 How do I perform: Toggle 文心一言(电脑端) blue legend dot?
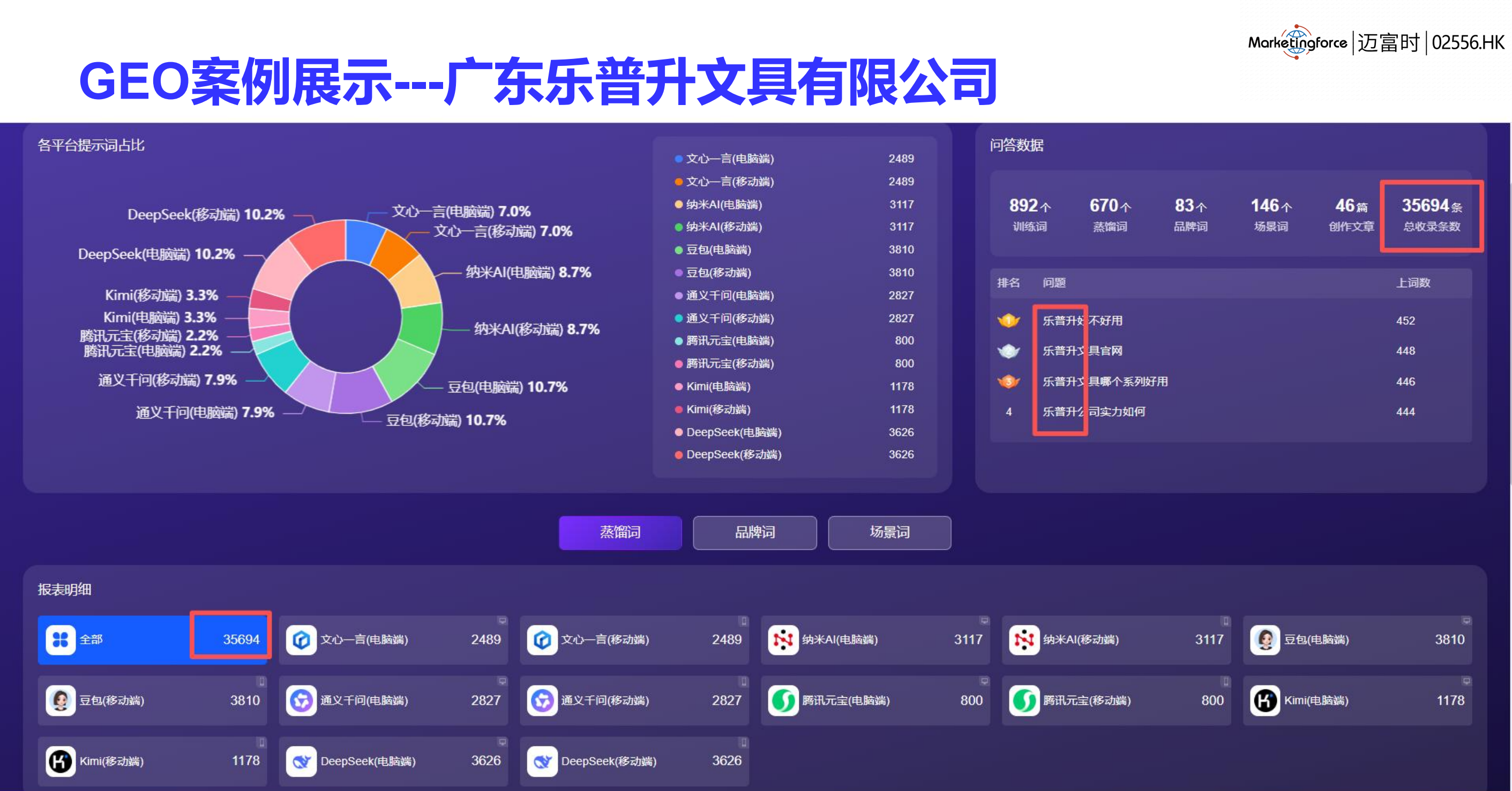tap(678, 159)
